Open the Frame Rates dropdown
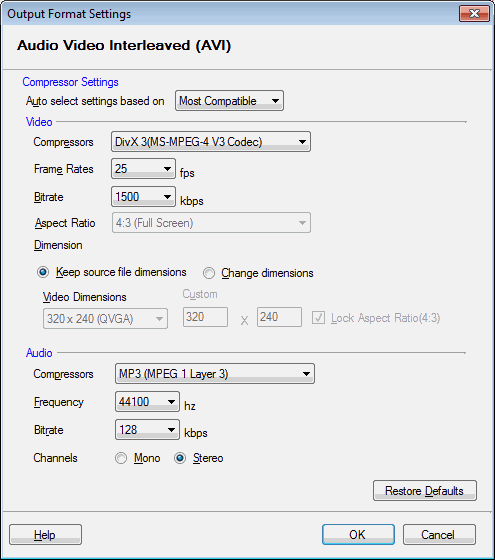The height and width of the screenshot is (560, 495). (x=143, y=169)
